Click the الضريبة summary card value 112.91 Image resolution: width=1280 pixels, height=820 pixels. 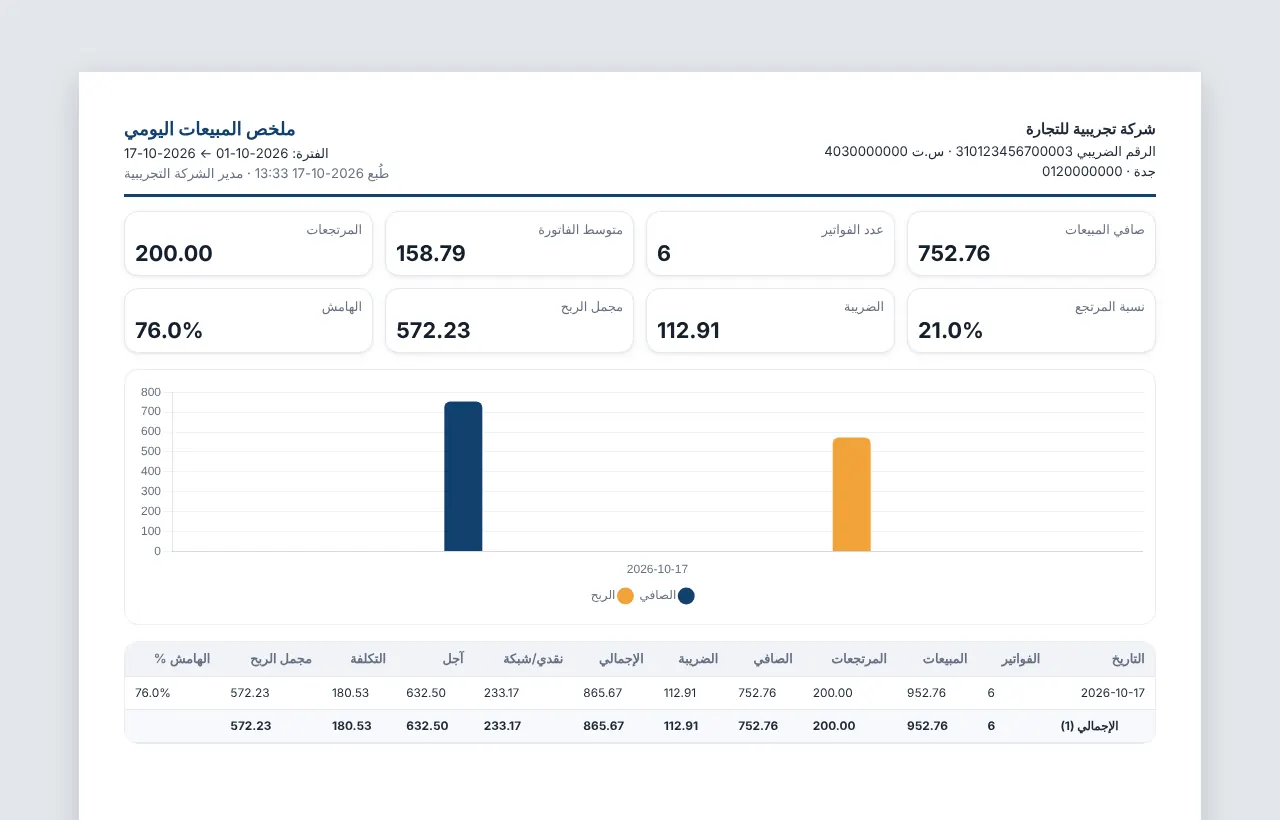coord(688,330)
